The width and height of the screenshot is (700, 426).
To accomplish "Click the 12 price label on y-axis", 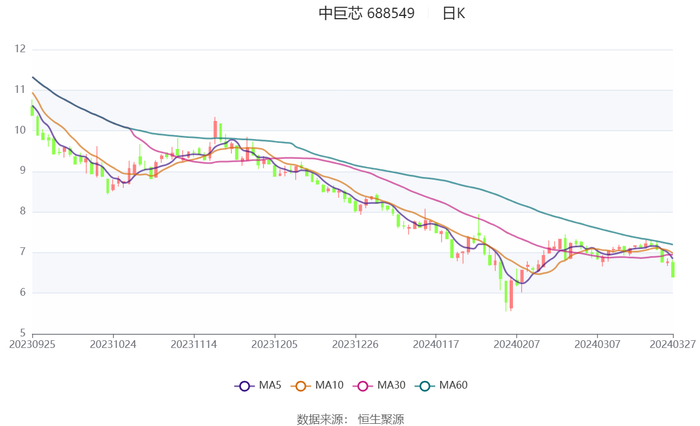I will tap(20, 49).
